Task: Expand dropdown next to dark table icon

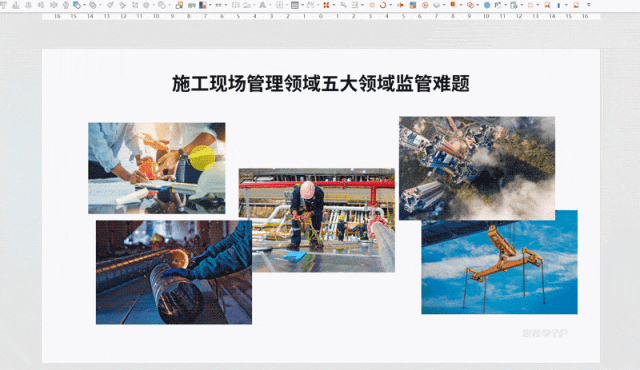Action: coord(302,5)
